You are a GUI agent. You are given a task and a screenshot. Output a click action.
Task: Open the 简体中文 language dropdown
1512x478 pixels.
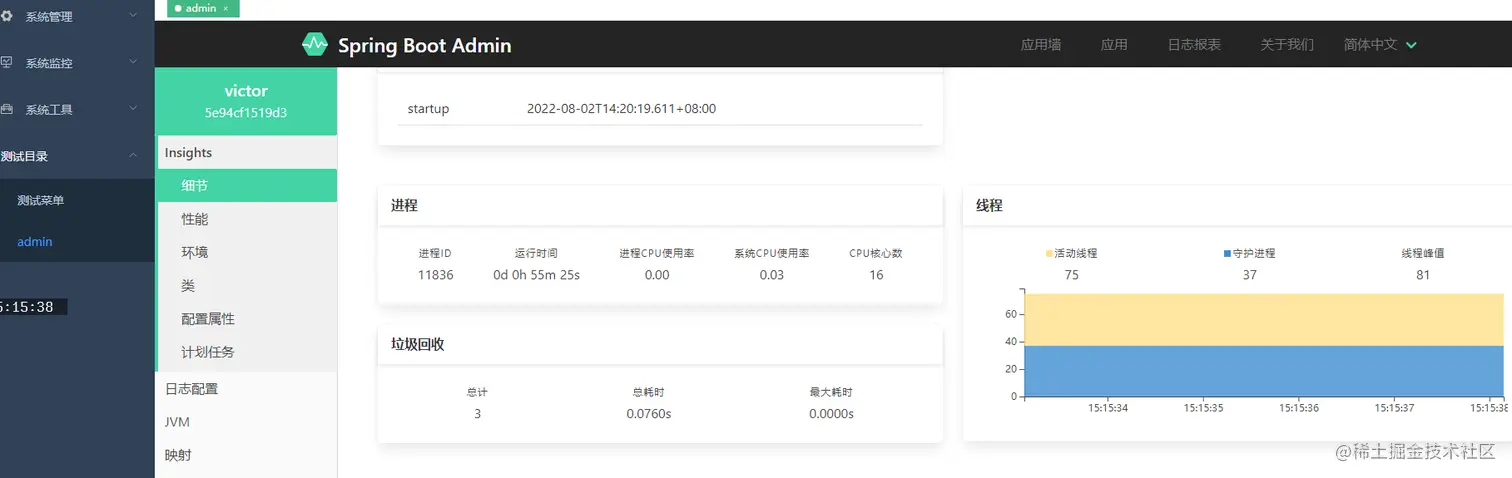coord(1380,44)
